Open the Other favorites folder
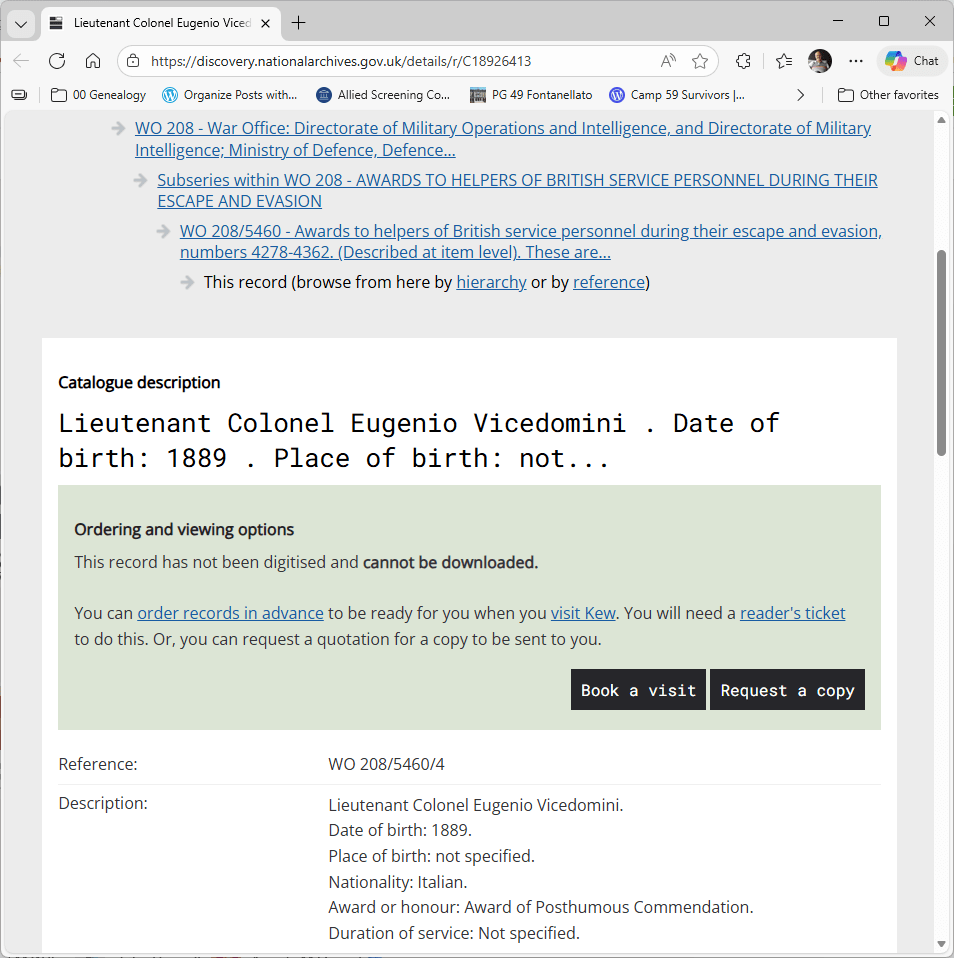 (x=888, y=95)
